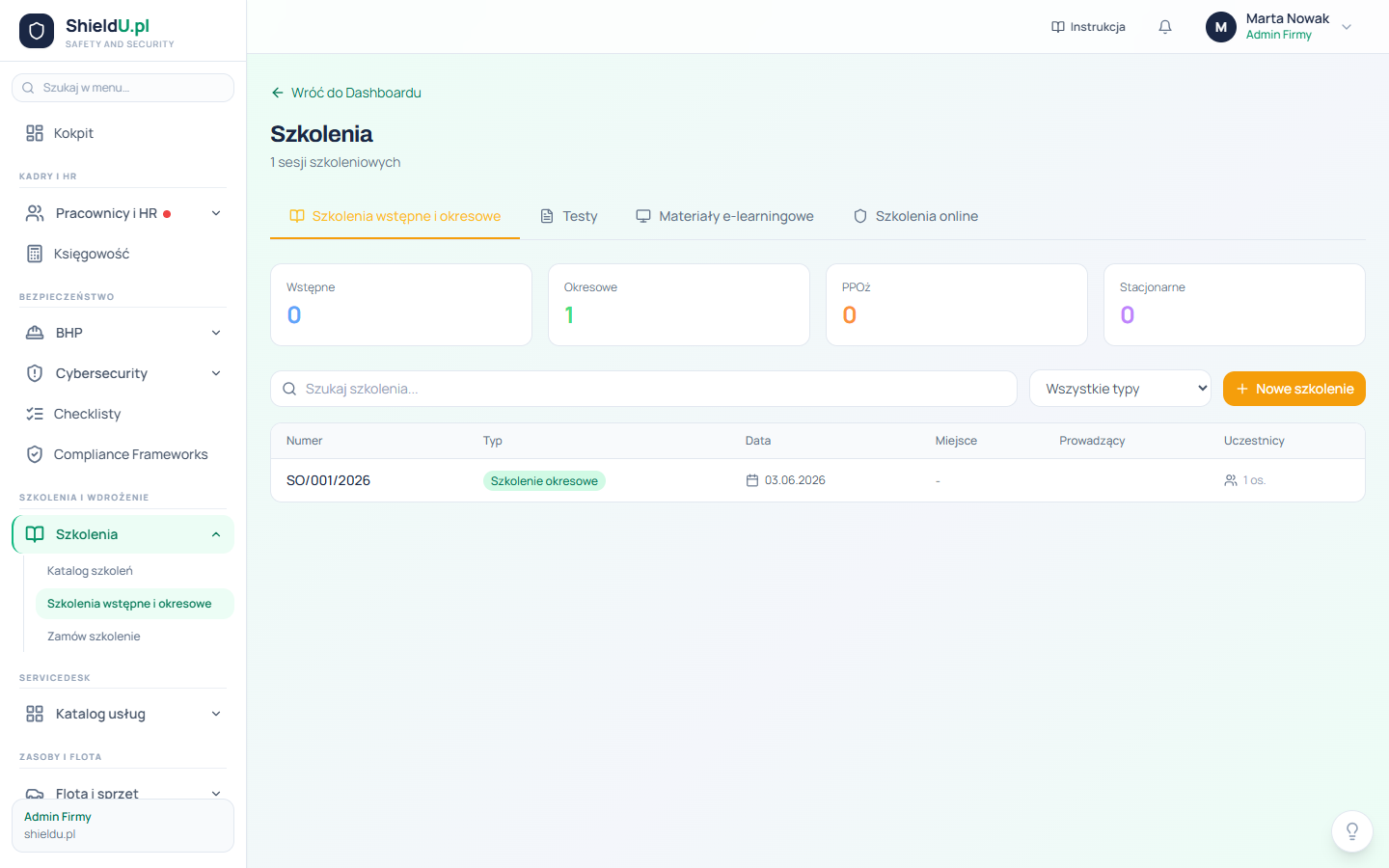Expand the BHP section chevron
1389x868 pixels.
pos(216,333)
